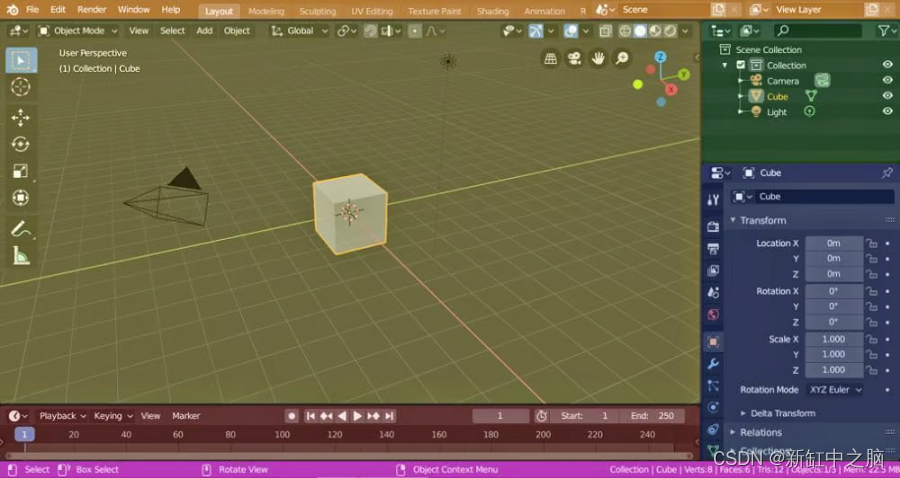Jump to the first frame

click(311, 416)
